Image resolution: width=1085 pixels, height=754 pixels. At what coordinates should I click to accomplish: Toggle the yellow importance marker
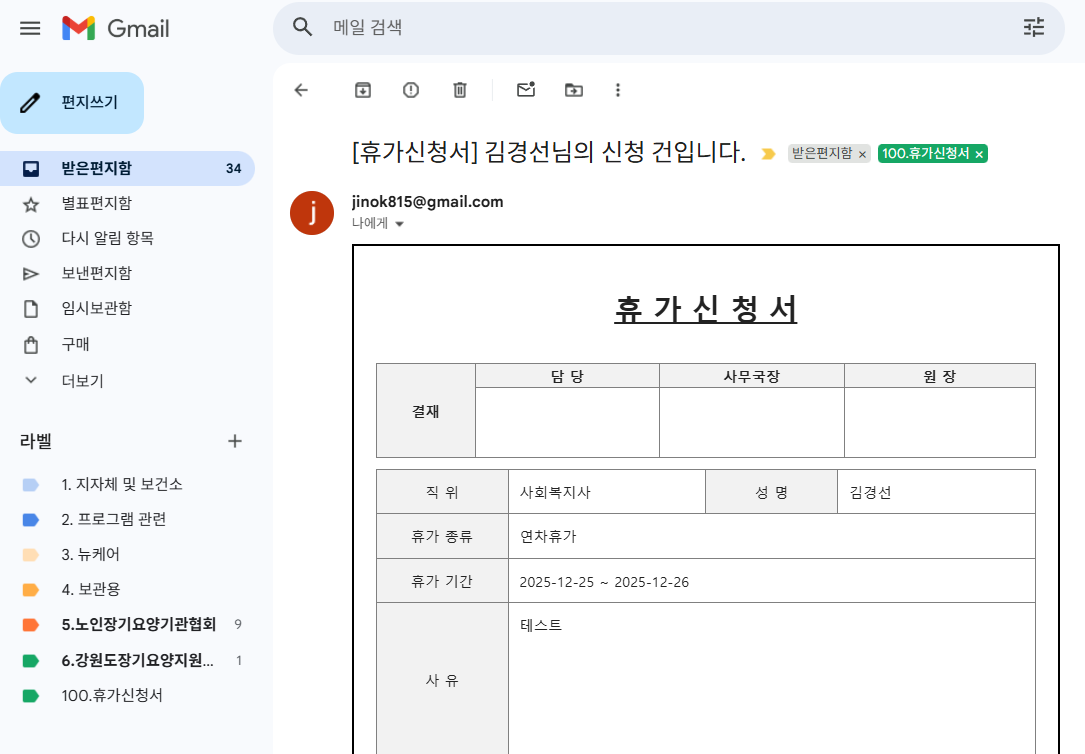coord(768,154)
